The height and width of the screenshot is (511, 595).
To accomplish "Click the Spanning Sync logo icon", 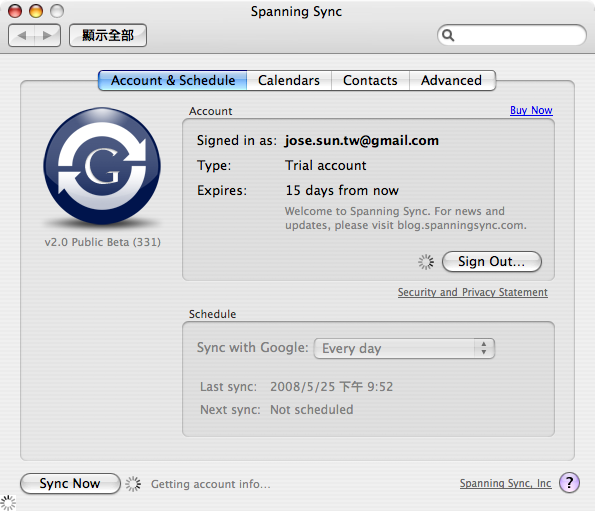I will (102, 166).
